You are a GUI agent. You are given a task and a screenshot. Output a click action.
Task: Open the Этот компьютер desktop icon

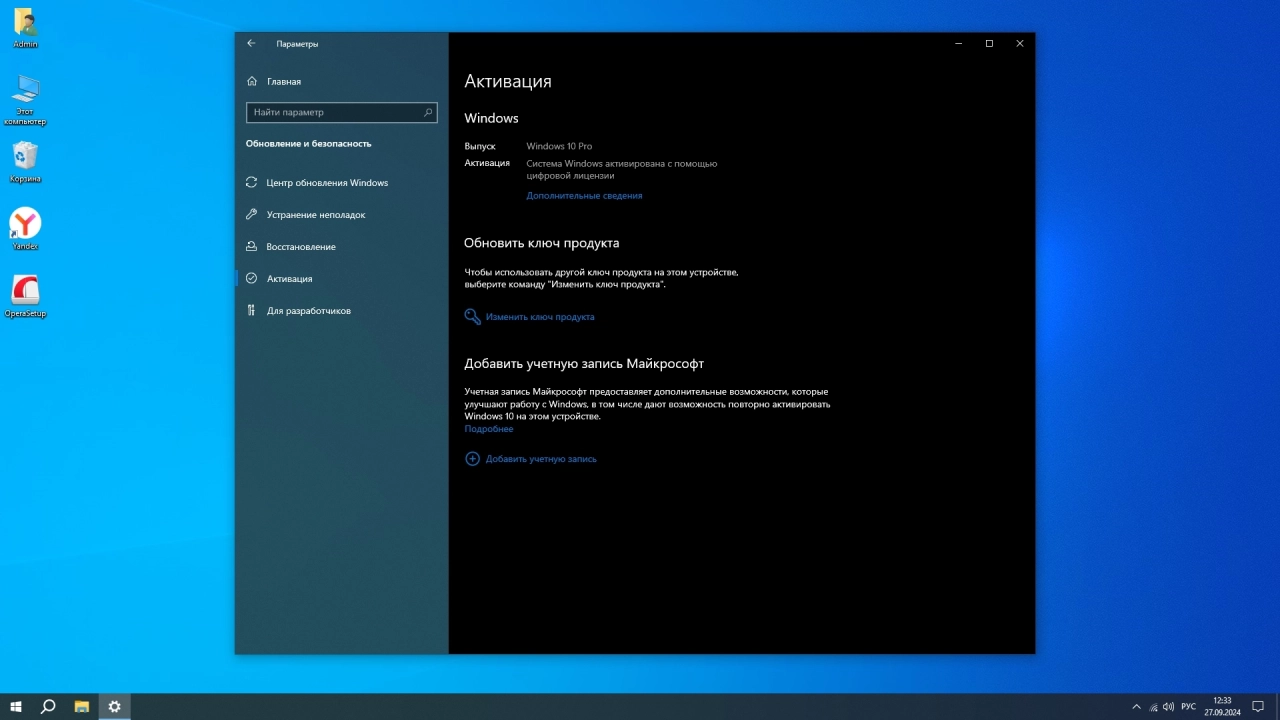click(x=25, y=98)
